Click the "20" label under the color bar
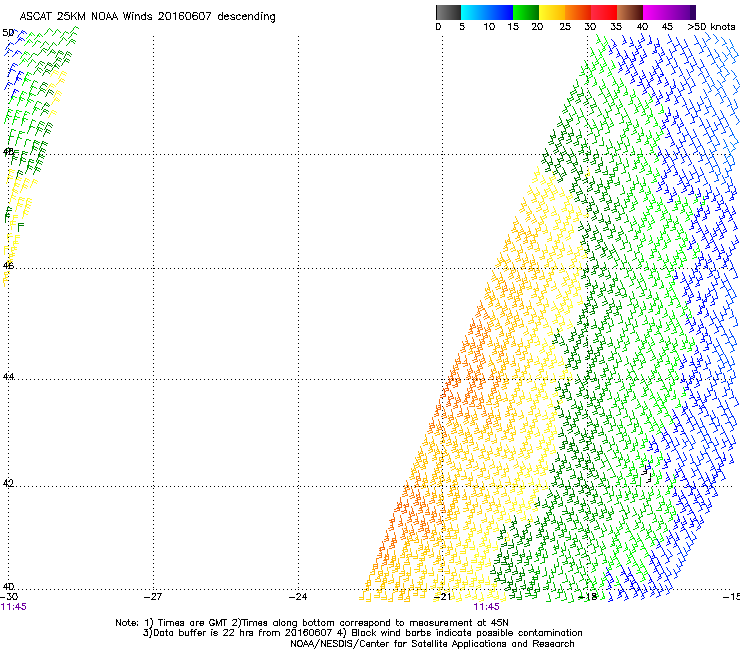The width and height of the screenshot is (740, 650). (537, 27)
